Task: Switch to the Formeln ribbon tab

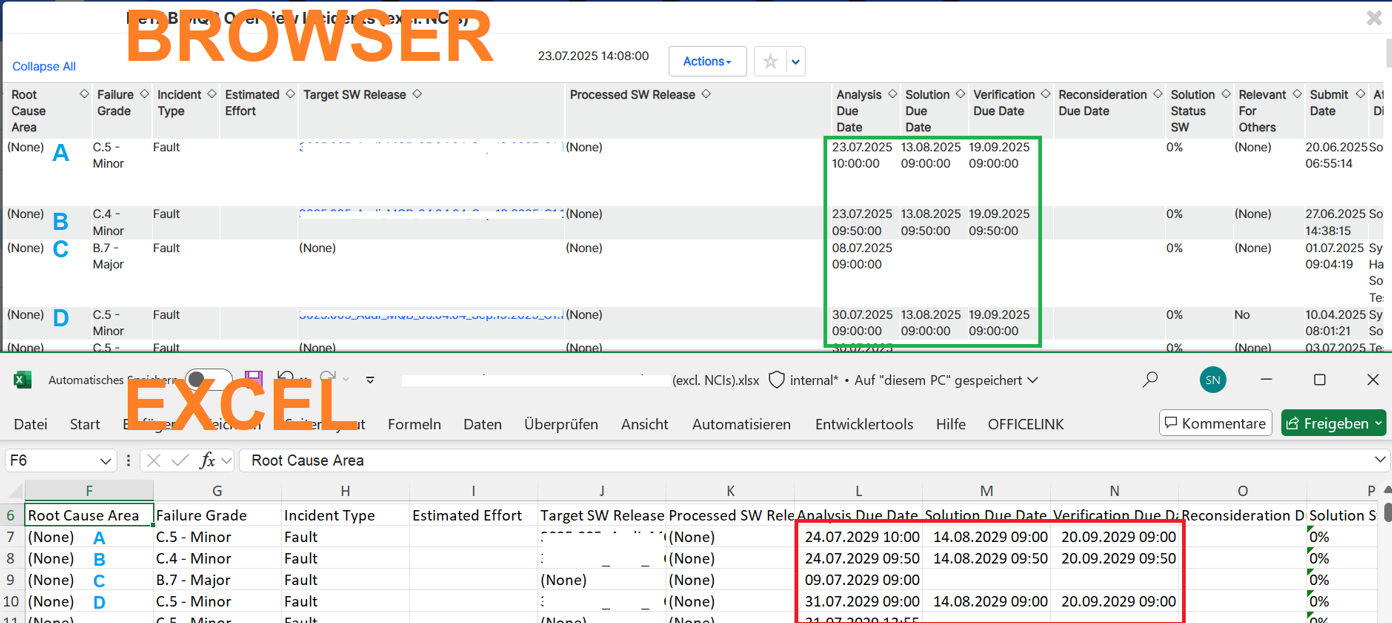Action: [414, 424]
